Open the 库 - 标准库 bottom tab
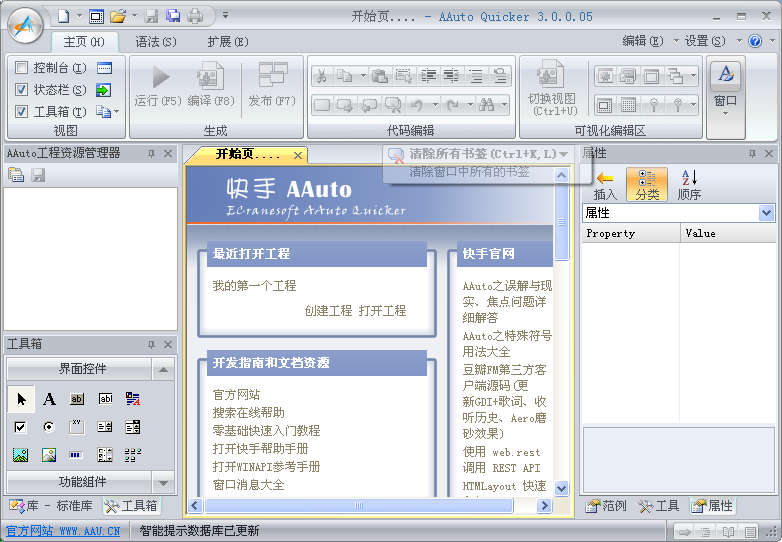 click(51, 506)
